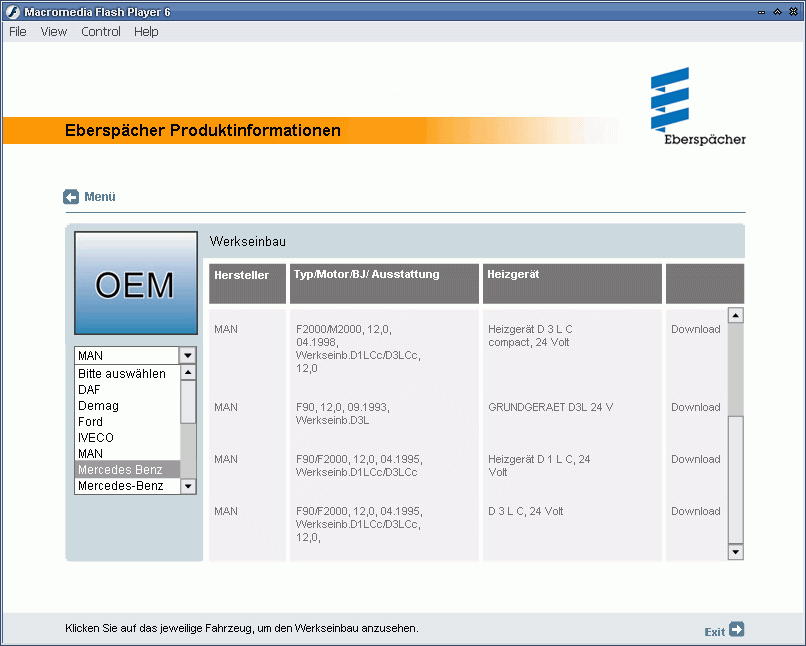Click the Eberspächer Produktinformationen banner title

[x=203, y=131]
